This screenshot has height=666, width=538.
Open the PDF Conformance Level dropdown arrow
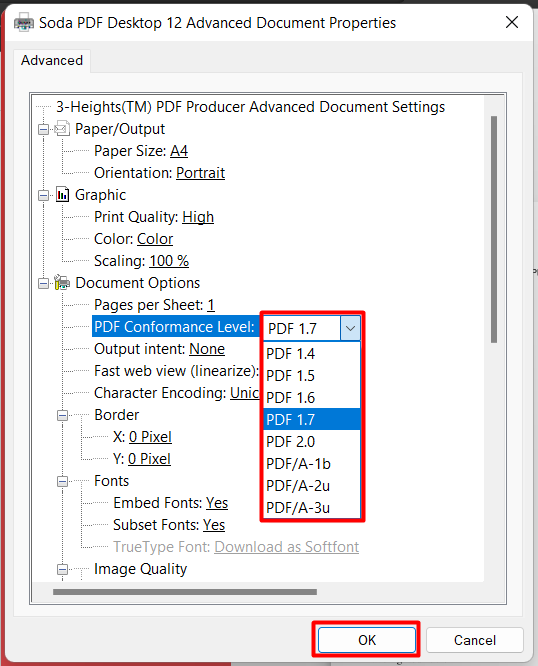pos(350,328)
